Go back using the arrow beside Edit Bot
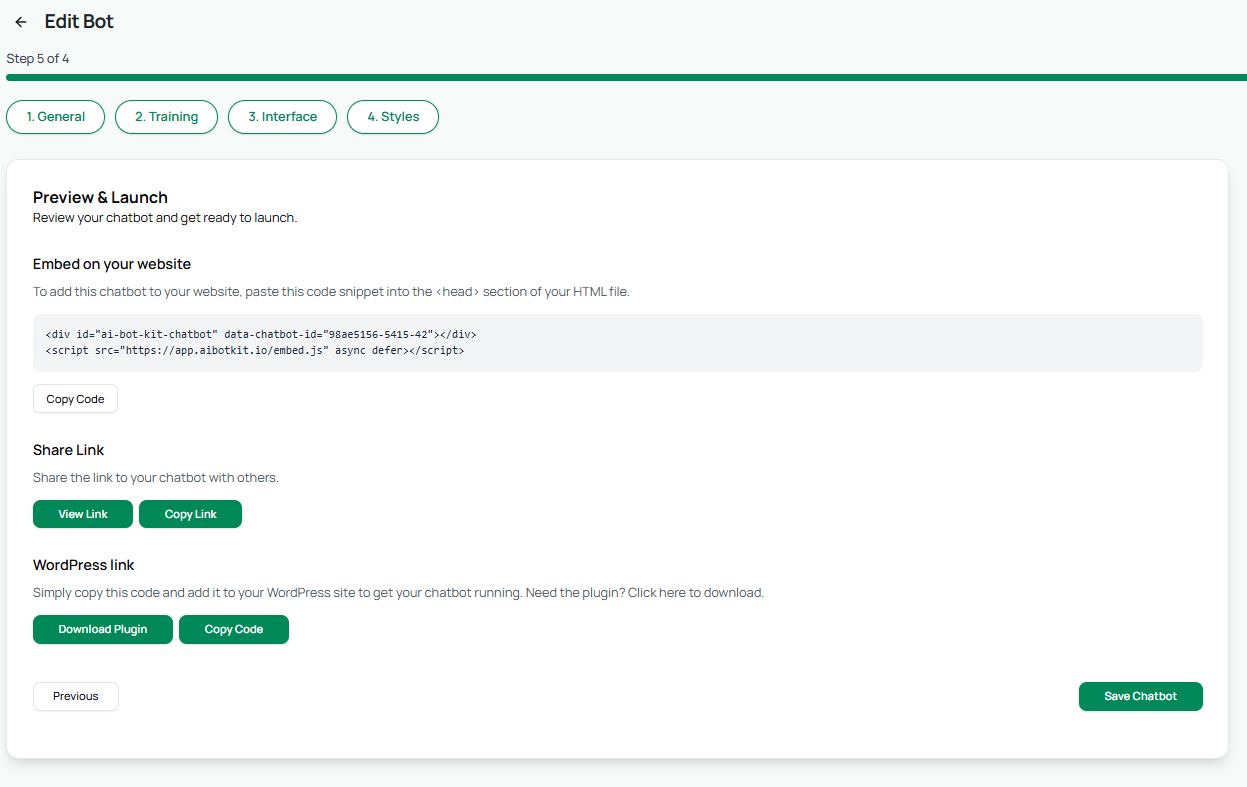 (21, 22)
